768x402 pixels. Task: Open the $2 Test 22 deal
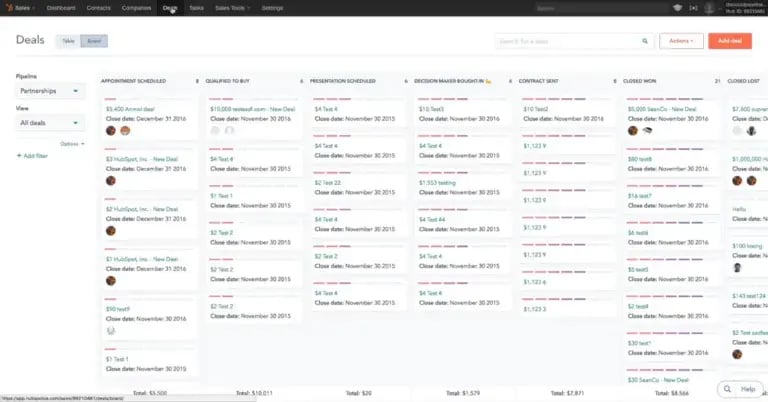(x=328, y=183)
